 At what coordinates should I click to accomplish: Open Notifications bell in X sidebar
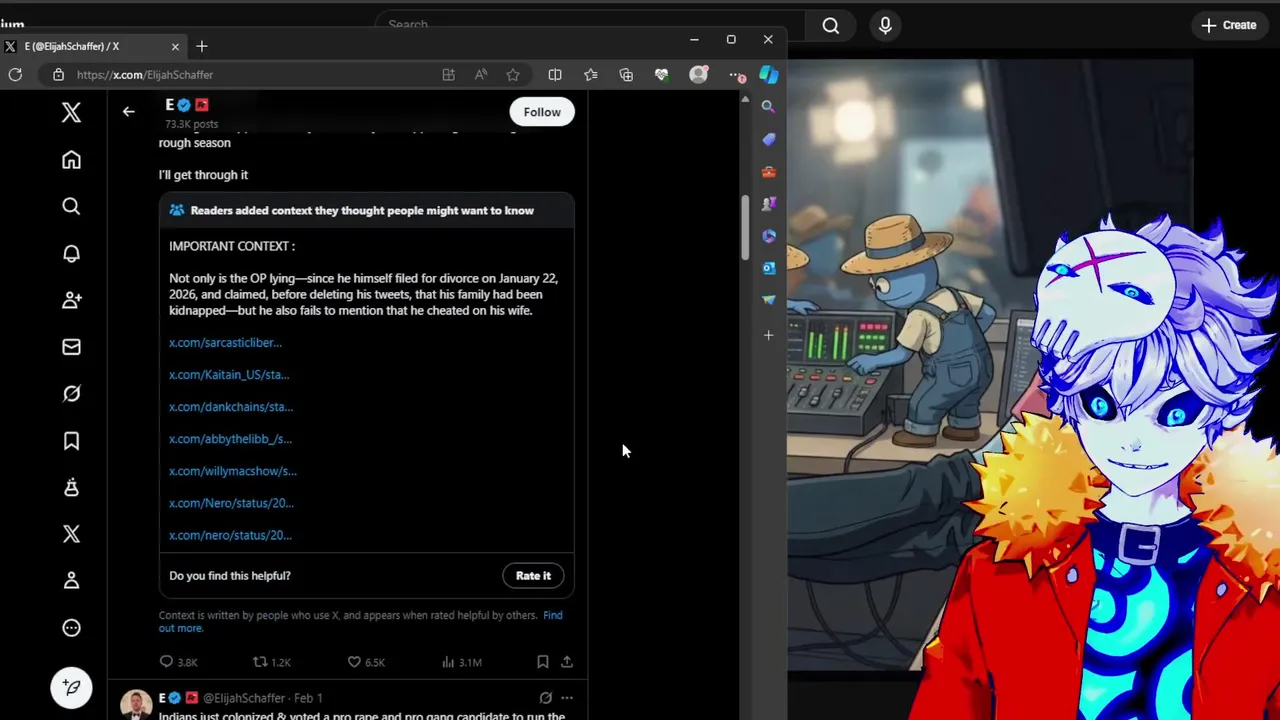(71, 253)
